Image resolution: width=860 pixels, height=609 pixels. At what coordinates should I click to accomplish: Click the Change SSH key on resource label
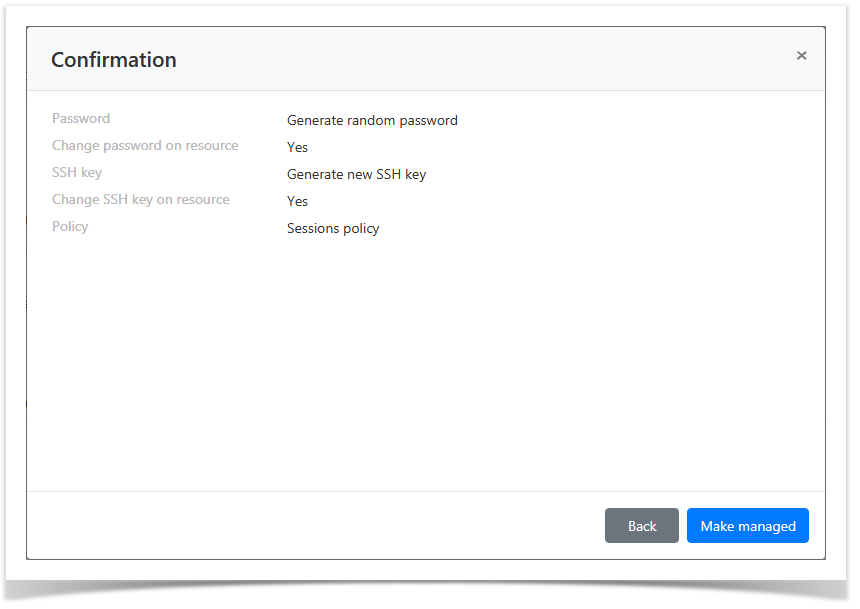click(140, 199)
